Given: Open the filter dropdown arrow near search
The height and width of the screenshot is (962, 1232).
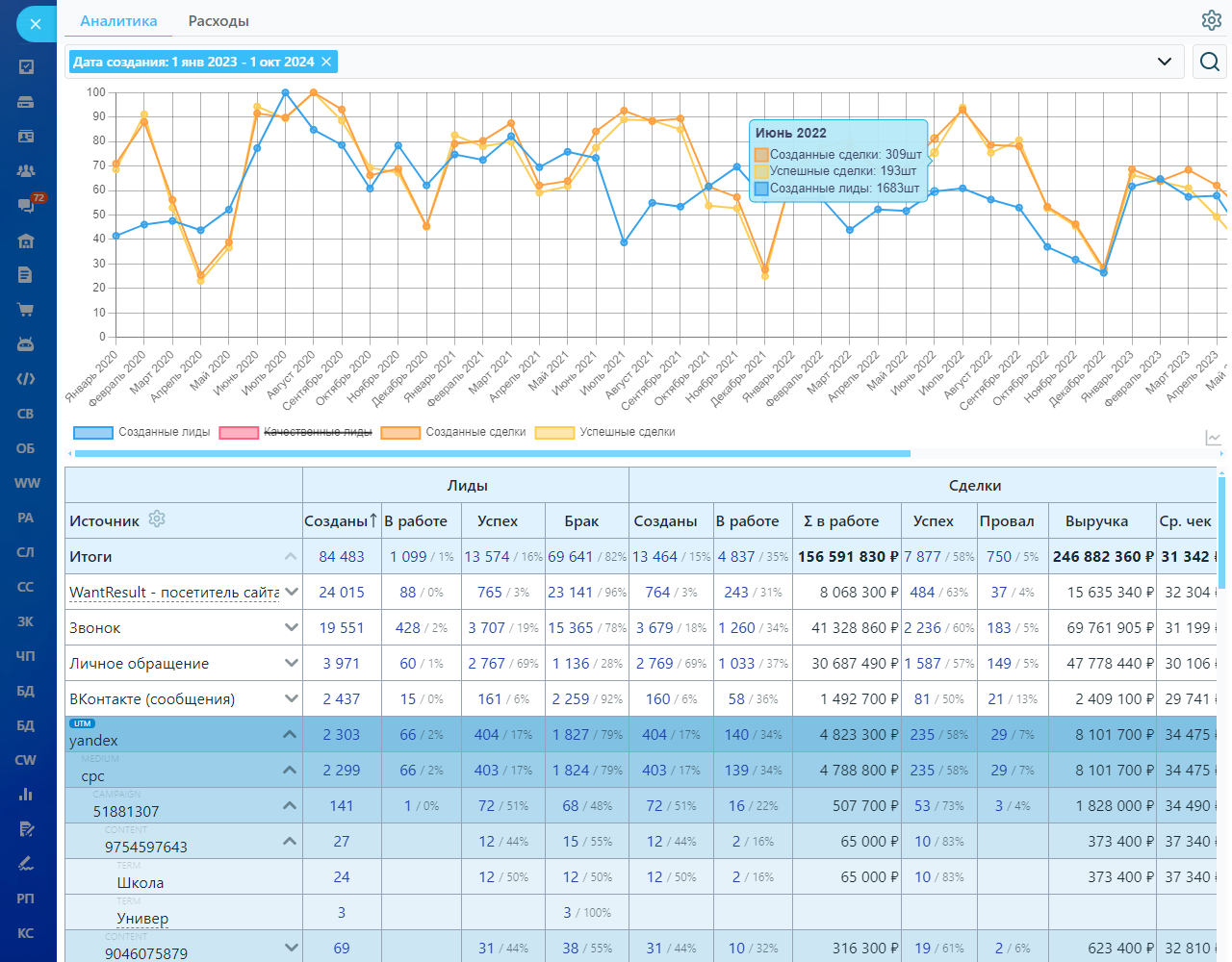Looking at the screenshot, I should [x=1165, y=62].
